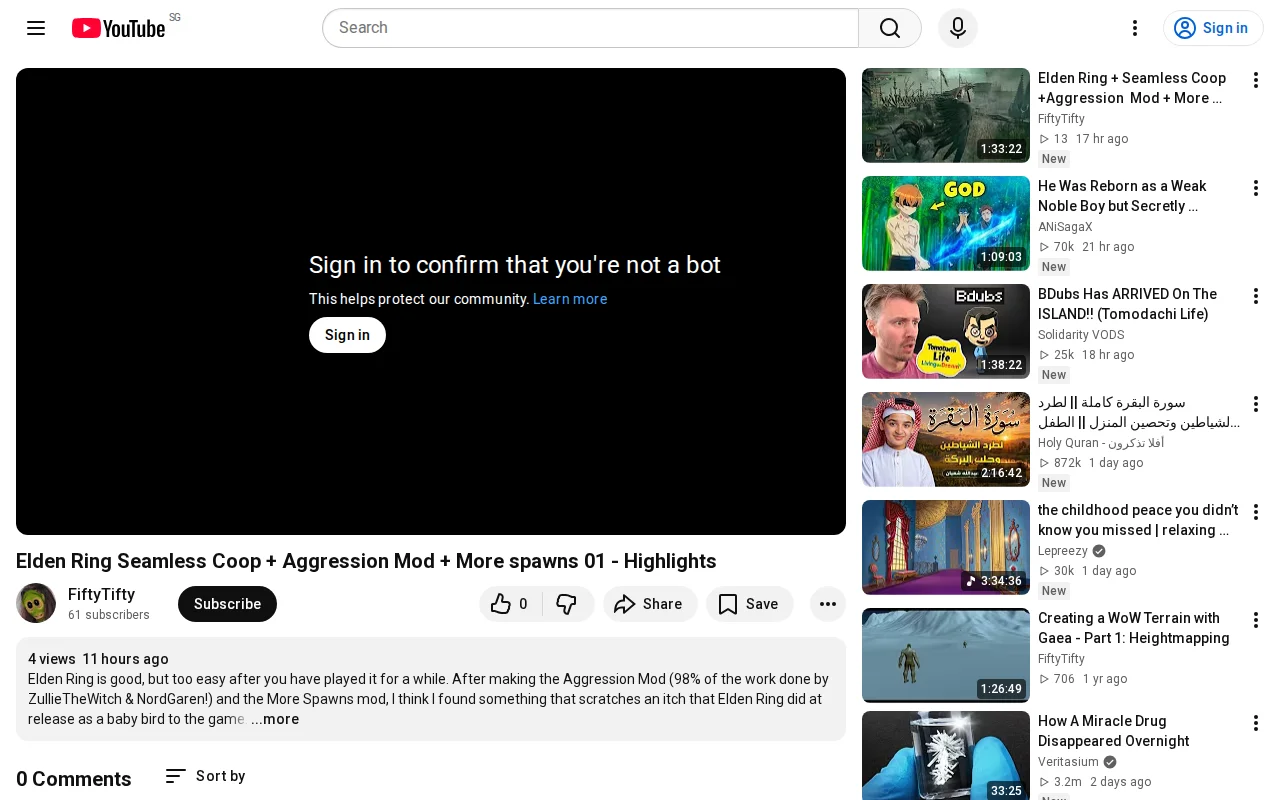The width and height of the screenshot is (1280, 800).
Task: Click the search magnifier button
Action: [x=890, y=28]
